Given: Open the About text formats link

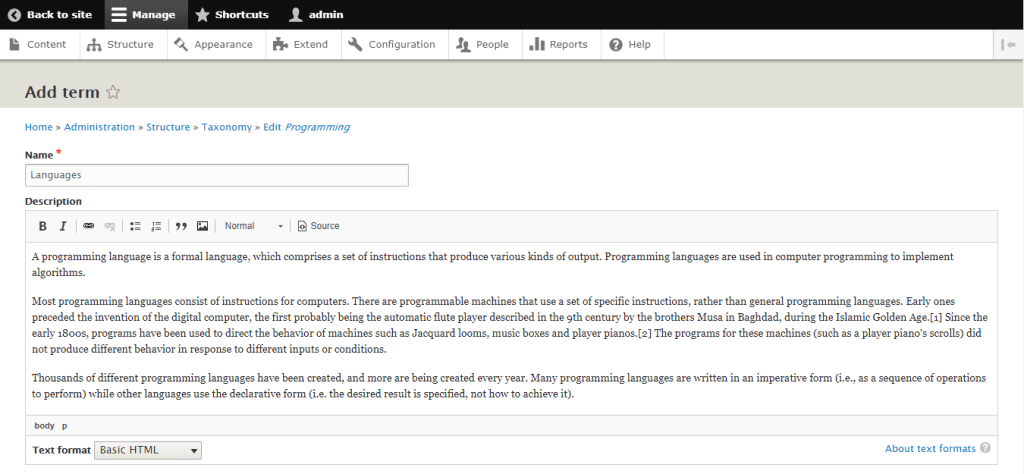Looking at the screenshot, I should (x=930, y=449).
